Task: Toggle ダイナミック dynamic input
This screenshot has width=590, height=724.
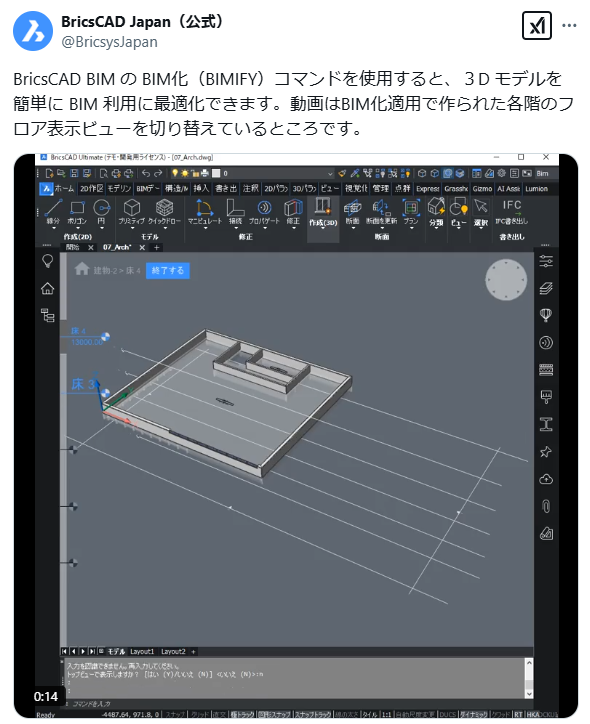Action: click(x=473, y=714)
